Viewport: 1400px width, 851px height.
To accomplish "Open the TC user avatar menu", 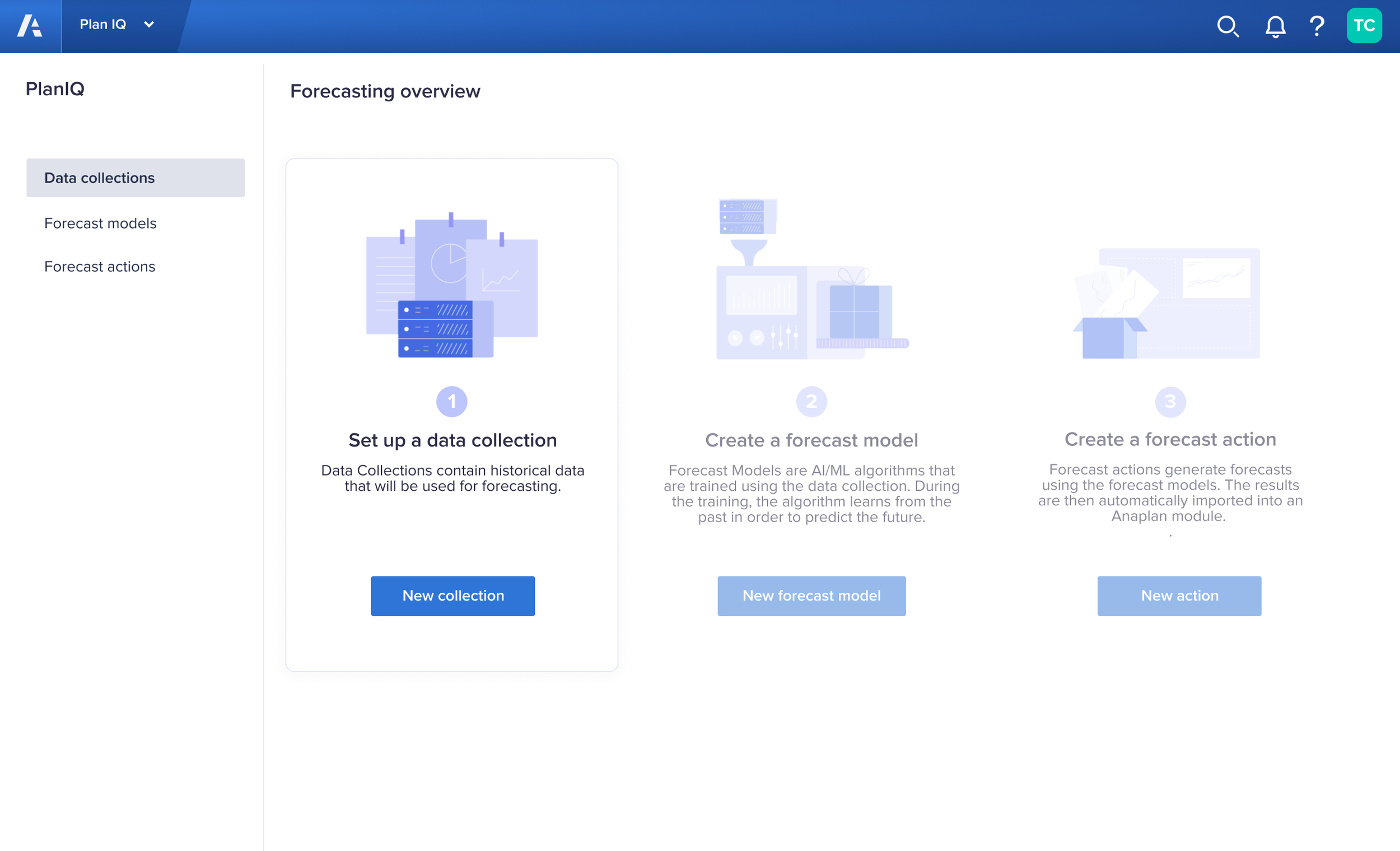I will [x=1364, y=26].
